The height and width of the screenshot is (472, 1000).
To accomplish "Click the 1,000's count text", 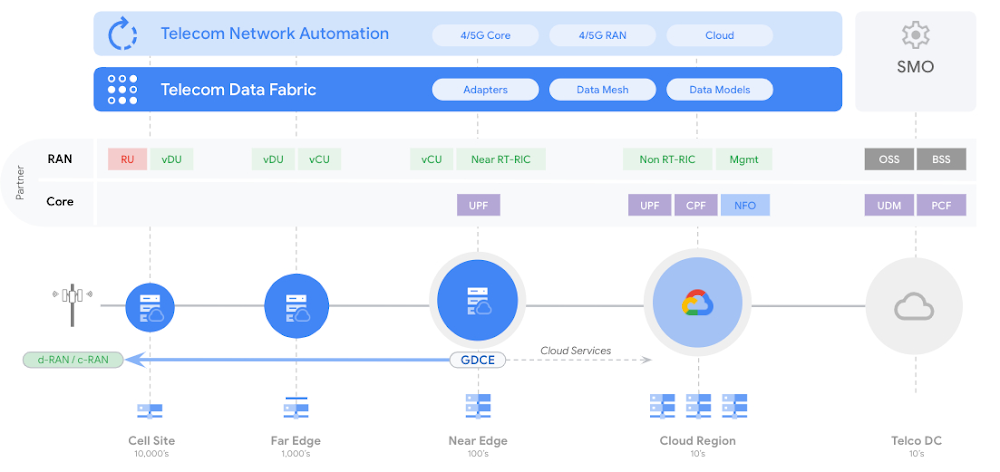I will click(x=296, y=454).
